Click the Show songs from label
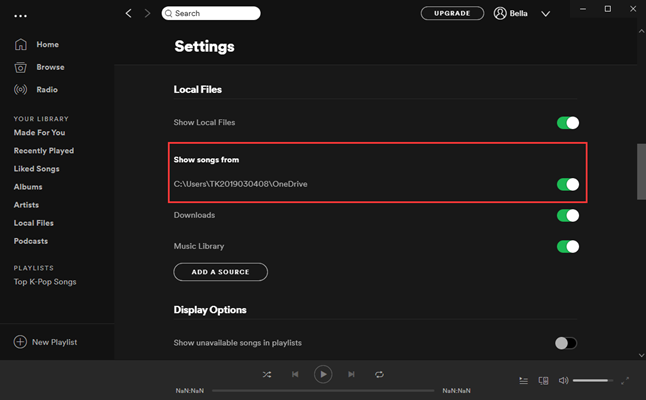Image resolution: width=646 pixels, height=400 pixels. (x=206, y=160)
